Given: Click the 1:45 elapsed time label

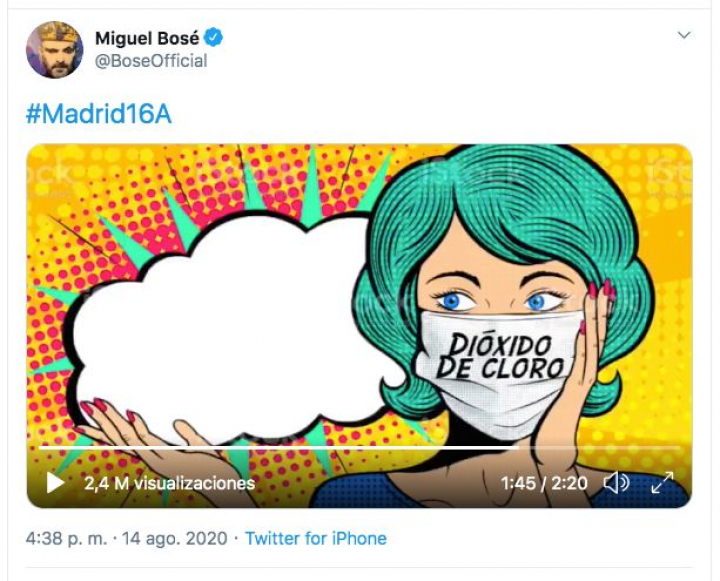Looking at the screenshot, I should coord(520,483).
